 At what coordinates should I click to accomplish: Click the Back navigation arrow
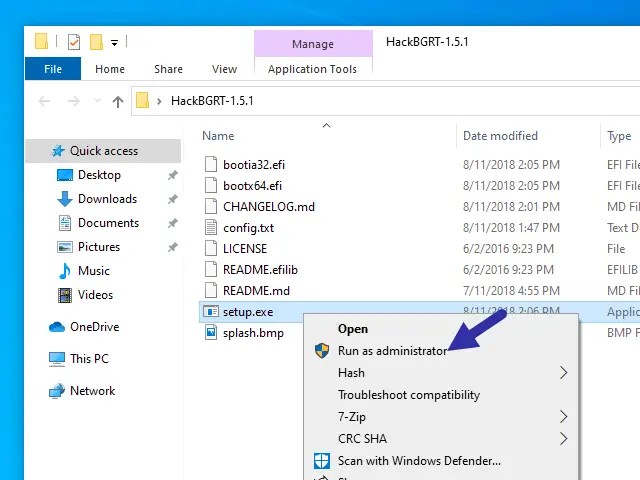44,101
